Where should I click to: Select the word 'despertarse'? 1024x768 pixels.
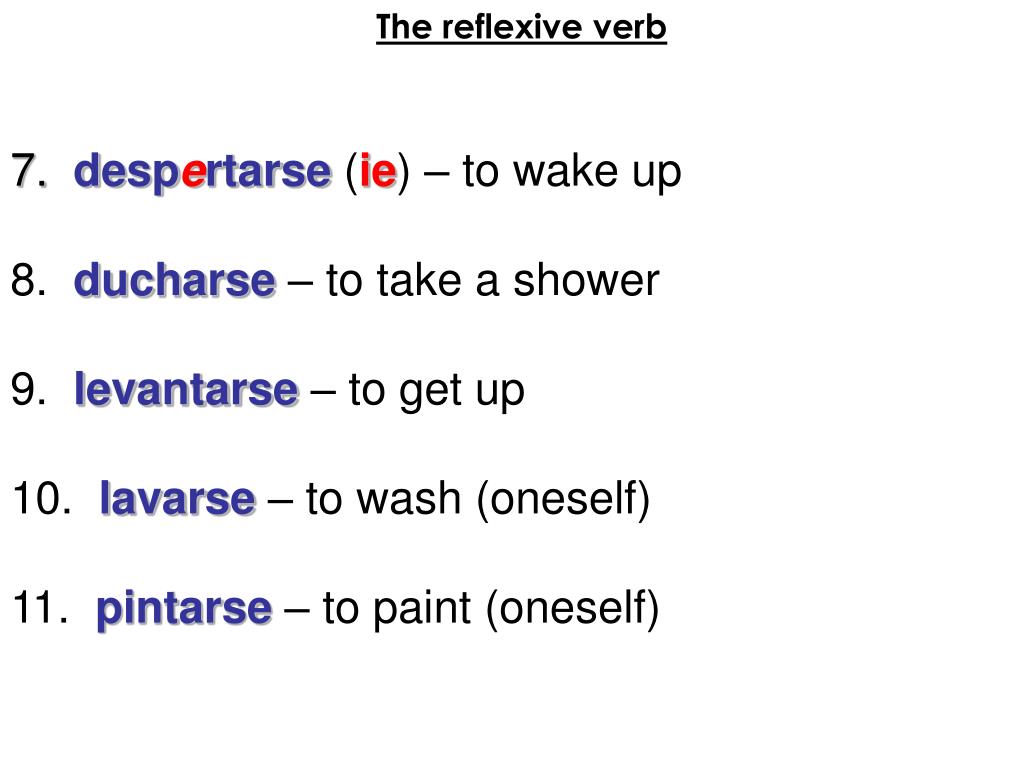coord(202,172)
